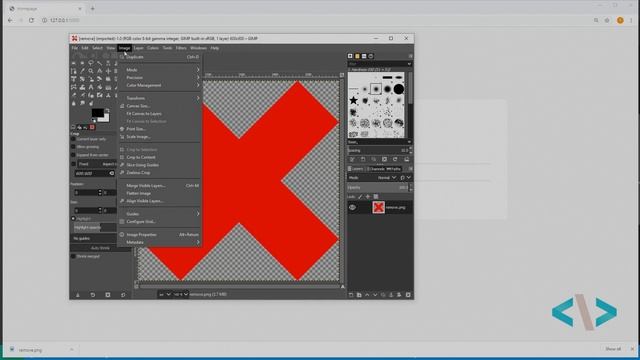The width and height of the screenshot is (640, 360).
Task: Save tool preset icon below tool options
Action: point(78,295)
